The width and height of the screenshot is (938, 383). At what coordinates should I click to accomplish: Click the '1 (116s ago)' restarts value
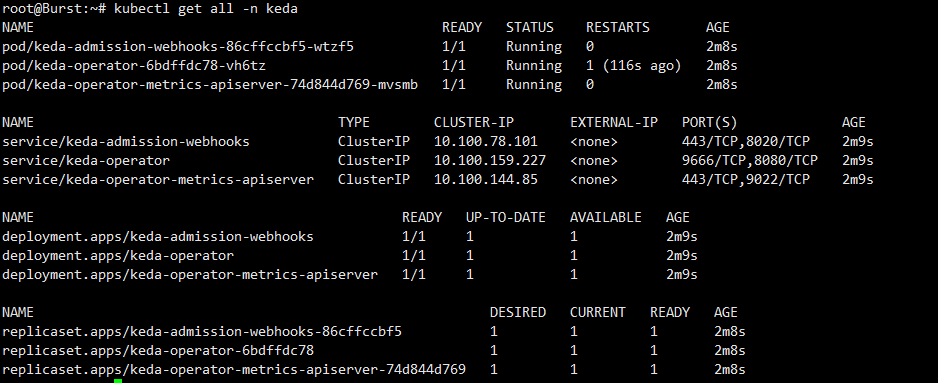[634, 66]
